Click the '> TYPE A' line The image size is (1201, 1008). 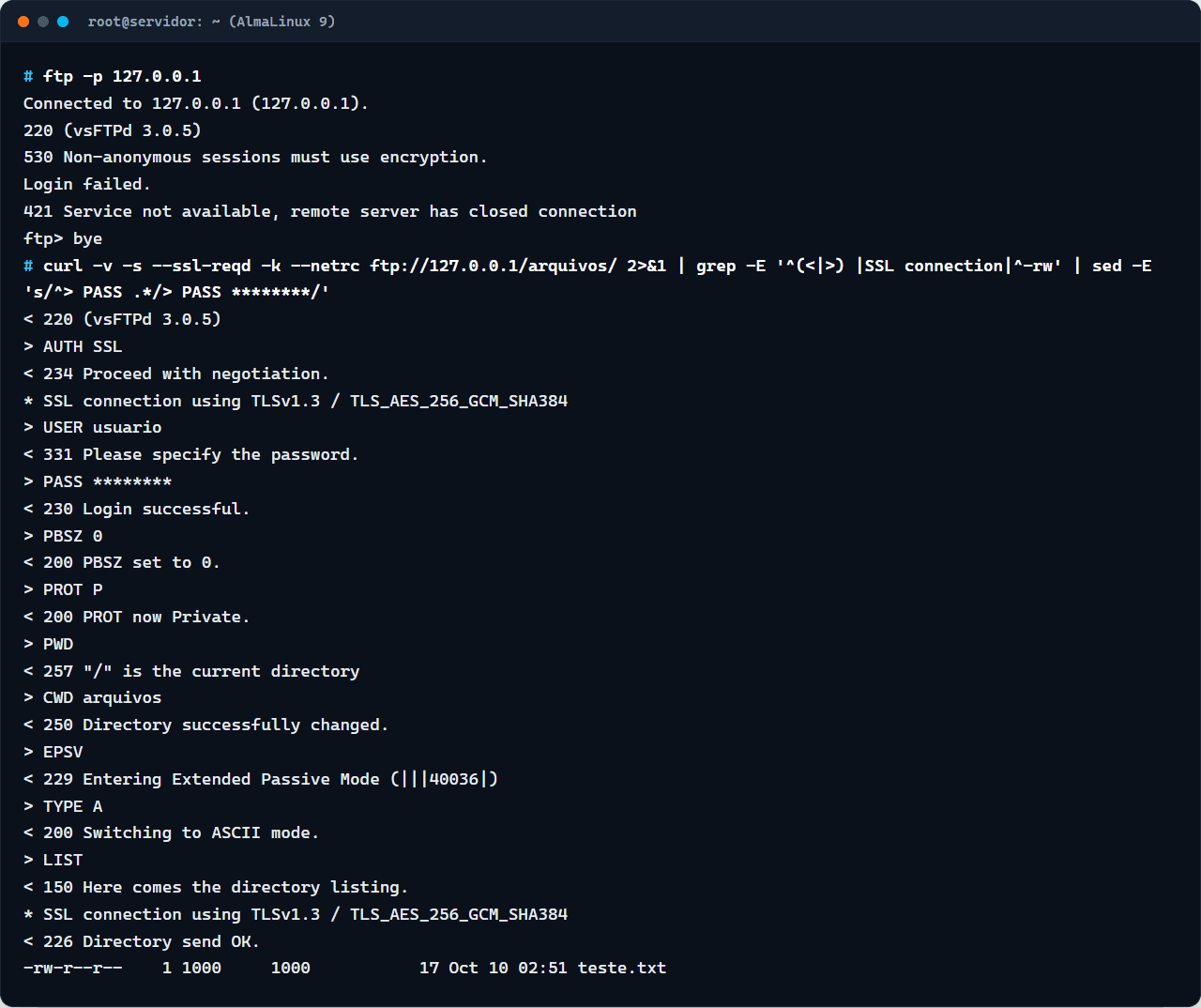tap(63, 806)
